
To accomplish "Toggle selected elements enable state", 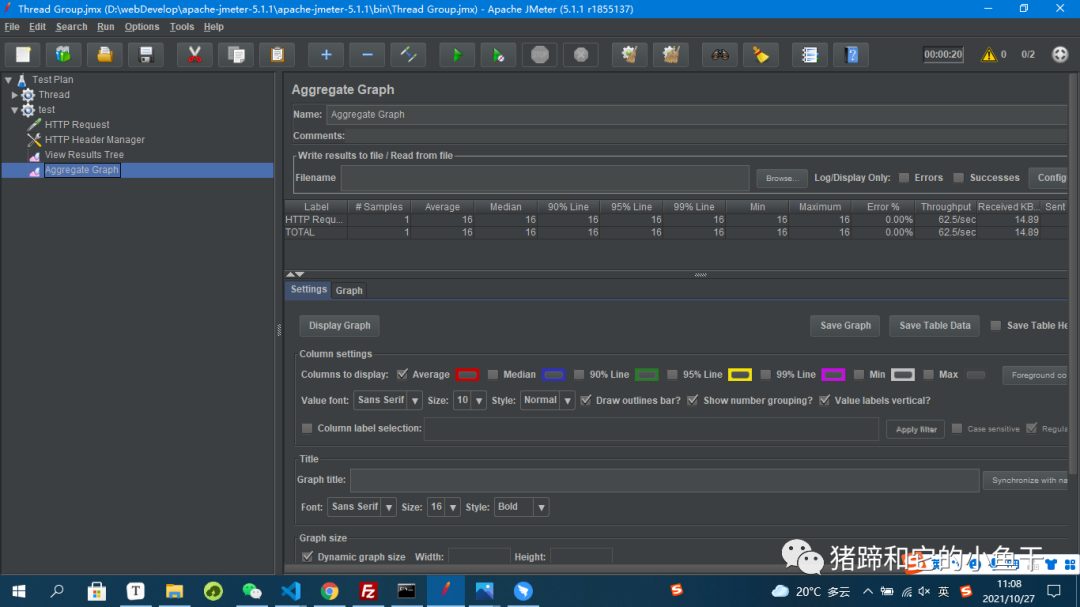I will point(408,54).
